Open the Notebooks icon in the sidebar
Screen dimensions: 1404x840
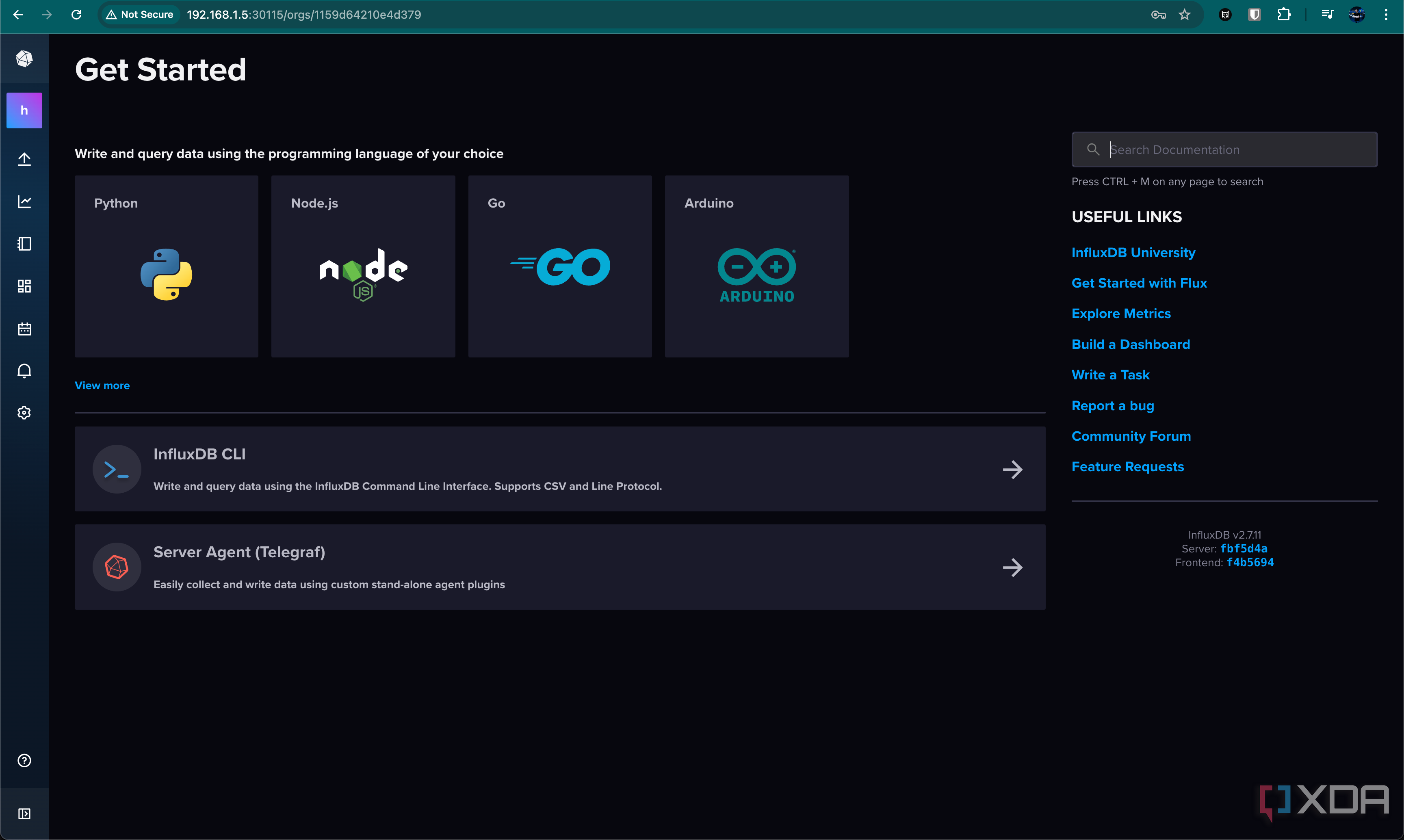tap(24, 244)
